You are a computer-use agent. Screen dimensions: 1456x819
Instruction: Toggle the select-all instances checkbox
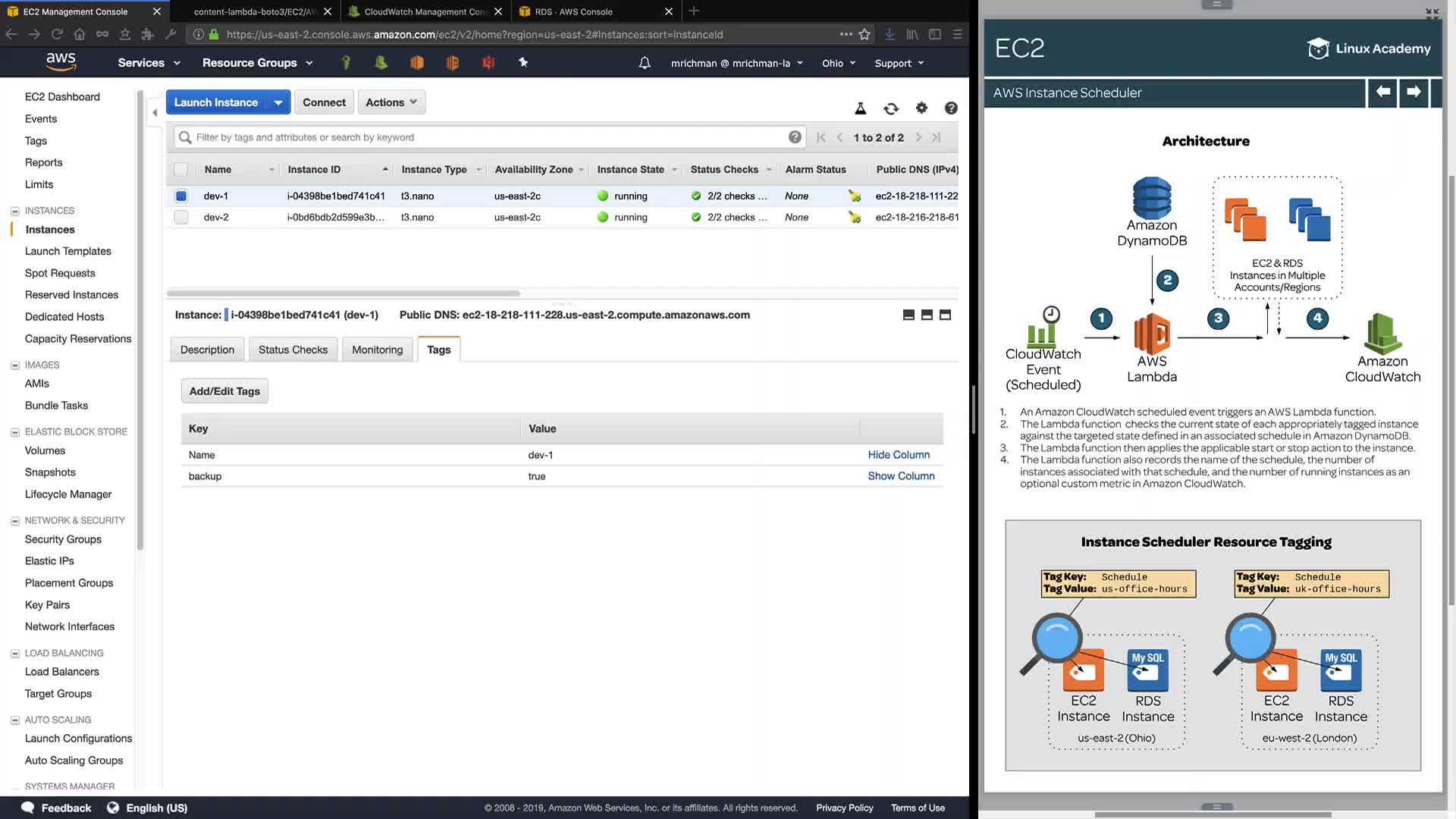tap(181, 169)
